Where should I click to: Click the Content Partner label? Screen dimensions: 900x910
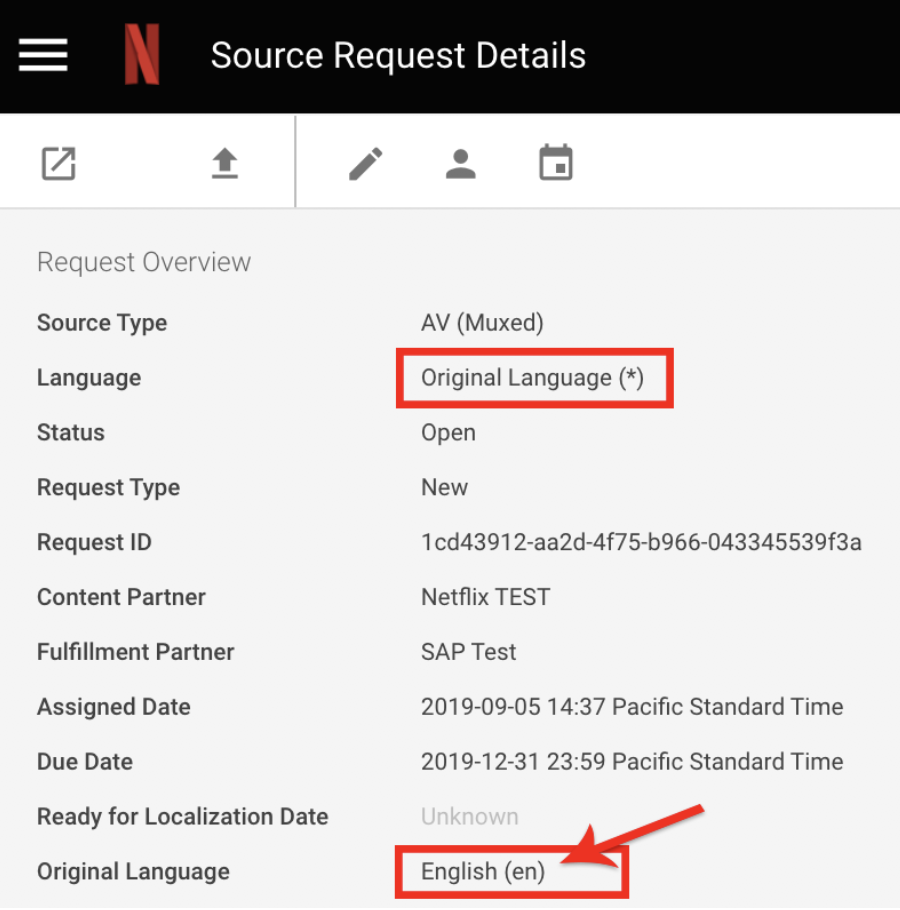[121, 597]
